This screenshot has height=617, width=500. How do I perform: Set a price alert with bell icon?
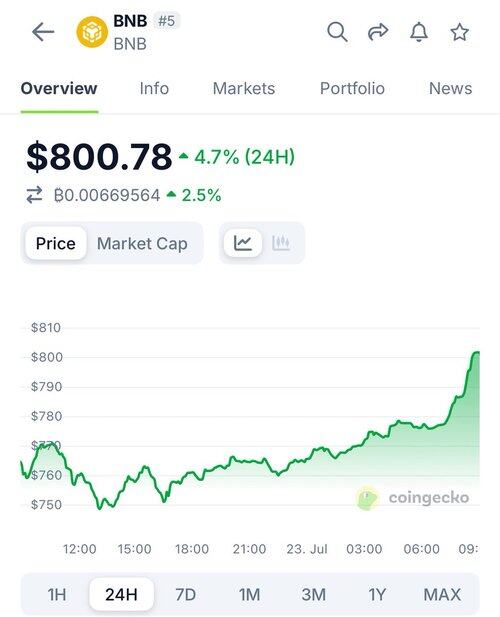[x=419, y=32]
